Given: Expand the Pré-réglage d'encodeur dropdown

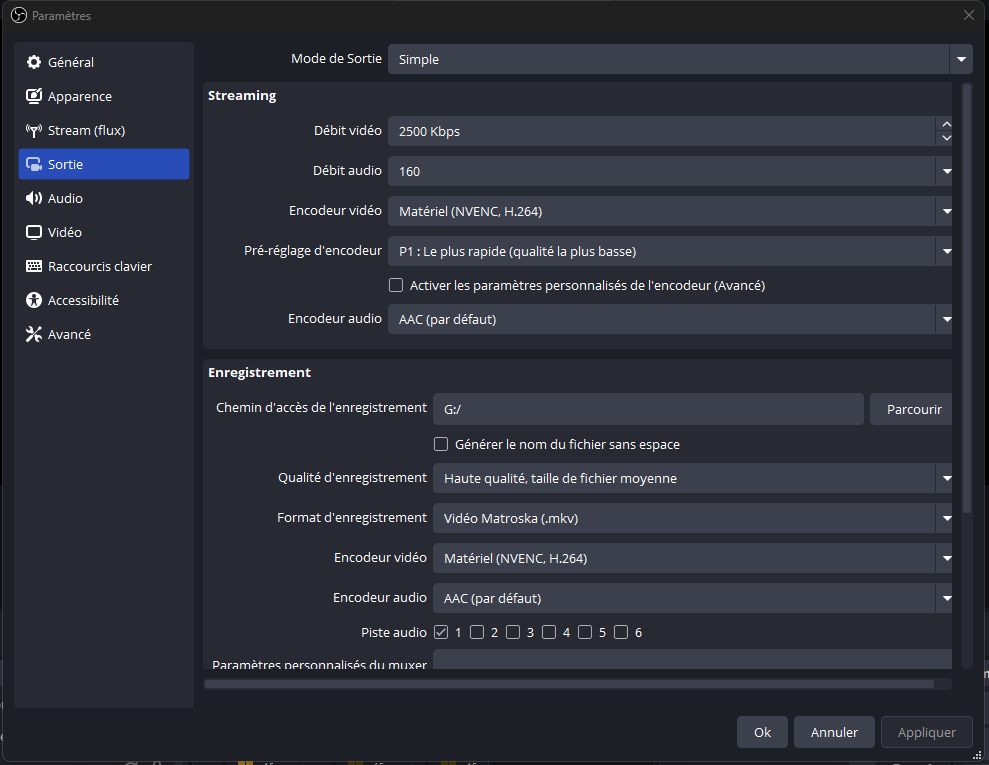Looking at the screenshot, I should pyautogui.click(x=669, y=251).
